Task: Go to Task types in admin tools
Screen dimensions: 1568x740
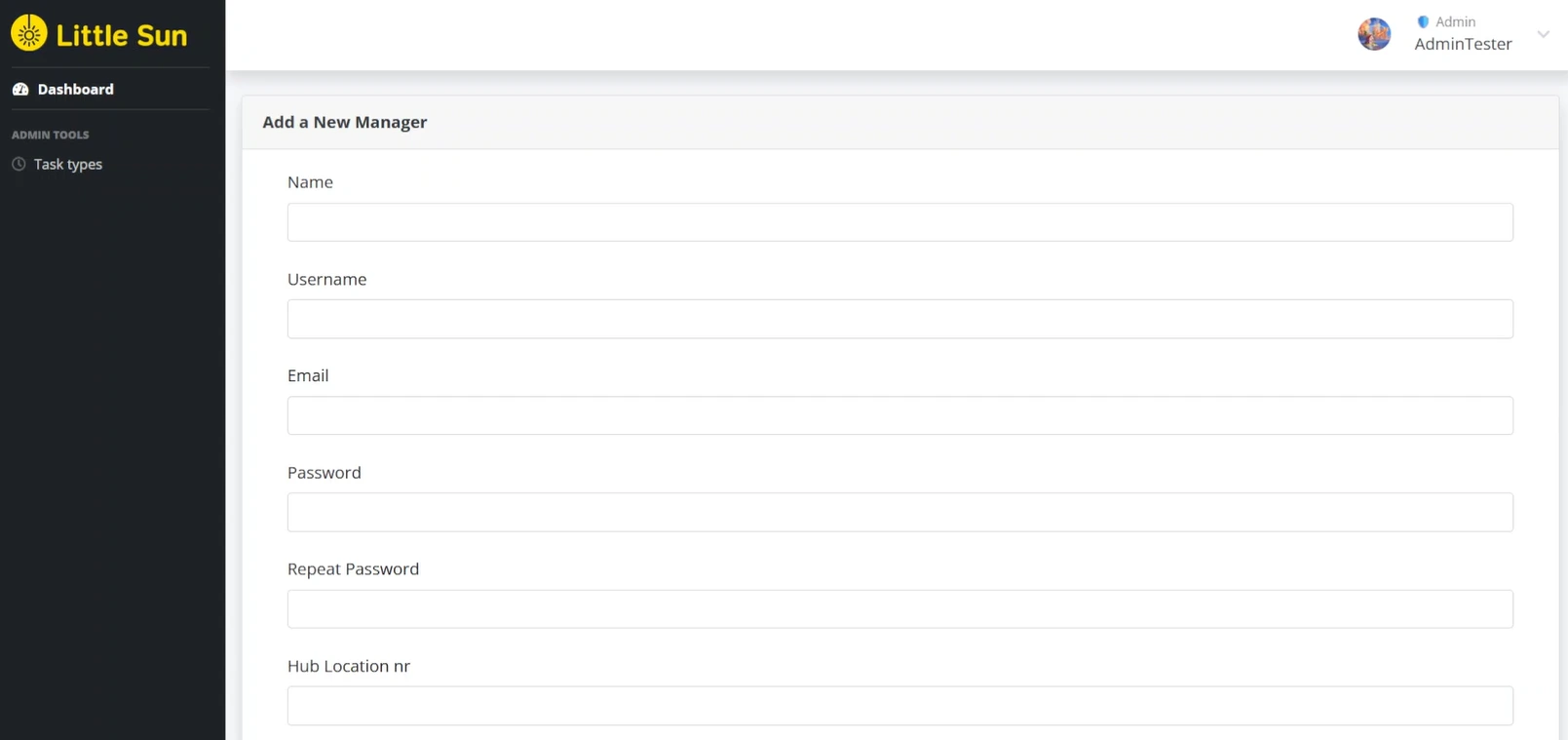Action: pos(67,165)
